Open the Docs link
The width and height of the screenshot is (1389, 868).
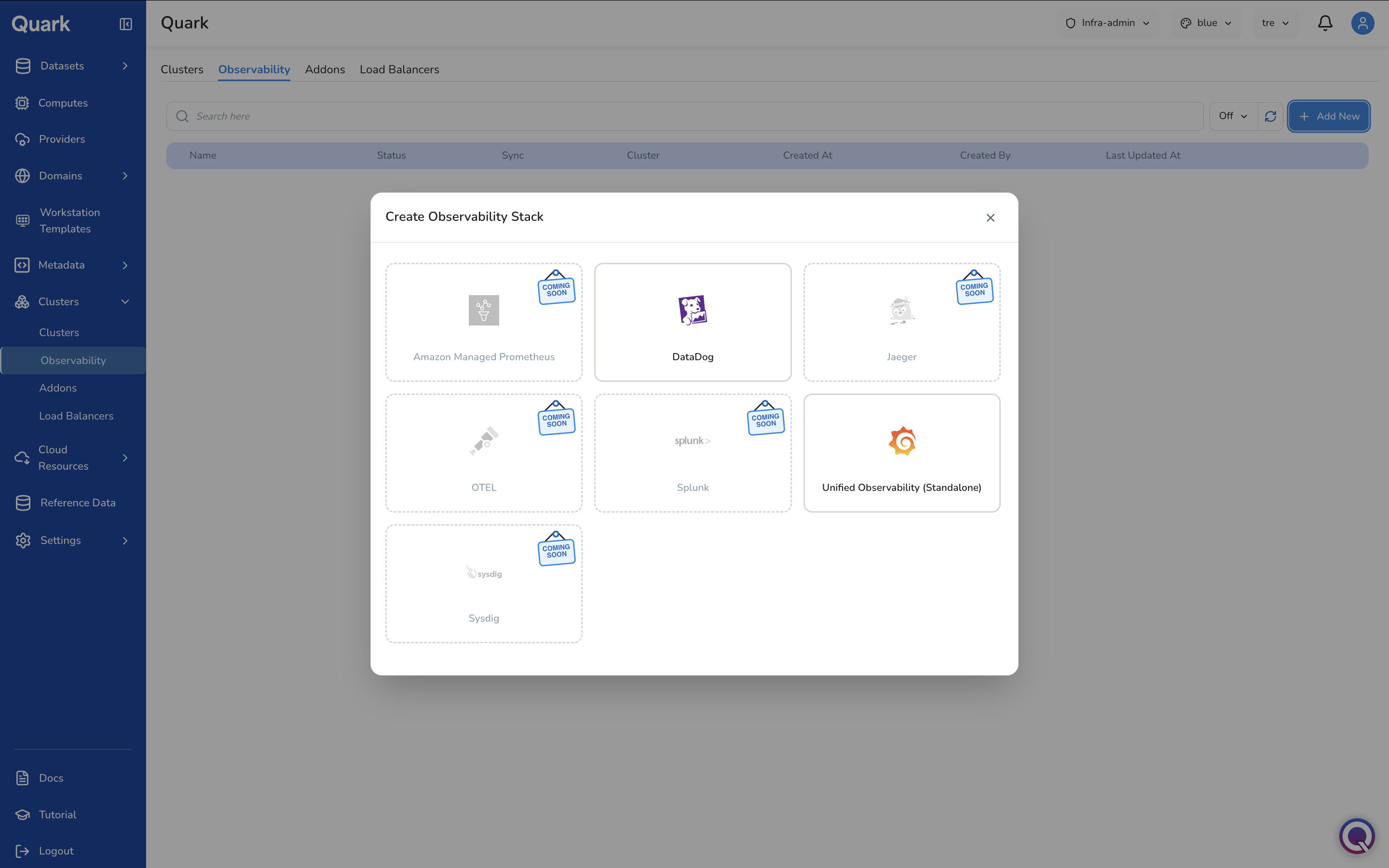pos(51,778)
